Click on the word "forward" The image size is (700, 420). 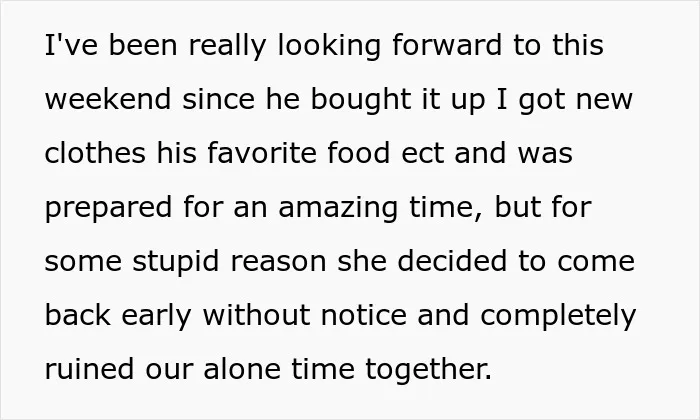click(447, 45)
